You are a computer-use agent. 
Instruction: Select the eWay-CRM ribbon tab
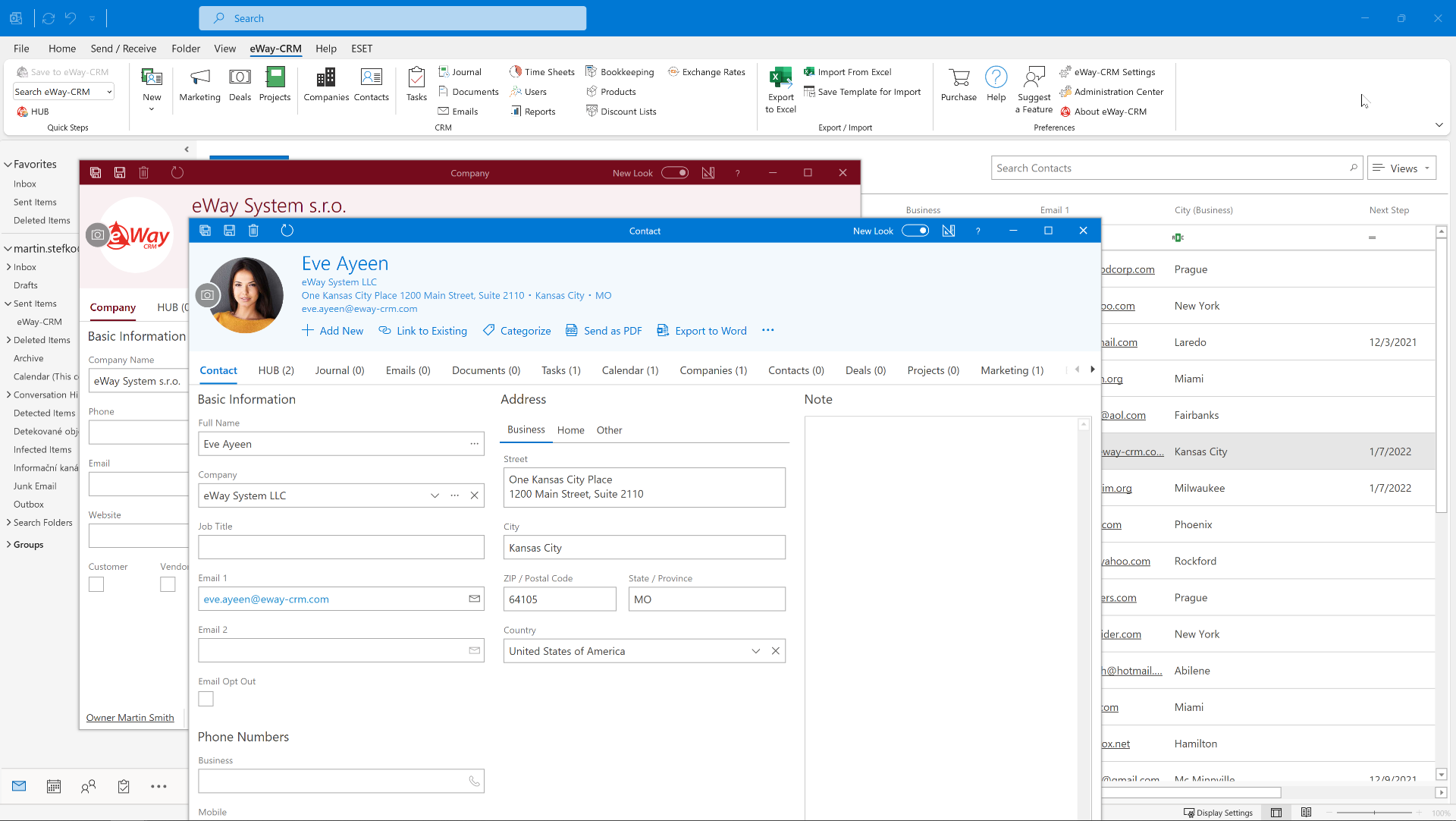275,48
